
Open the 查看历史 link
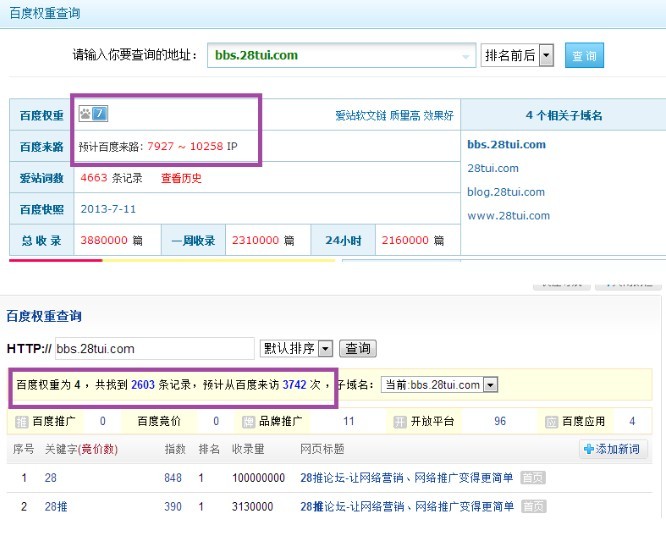(x=181, y=178)
